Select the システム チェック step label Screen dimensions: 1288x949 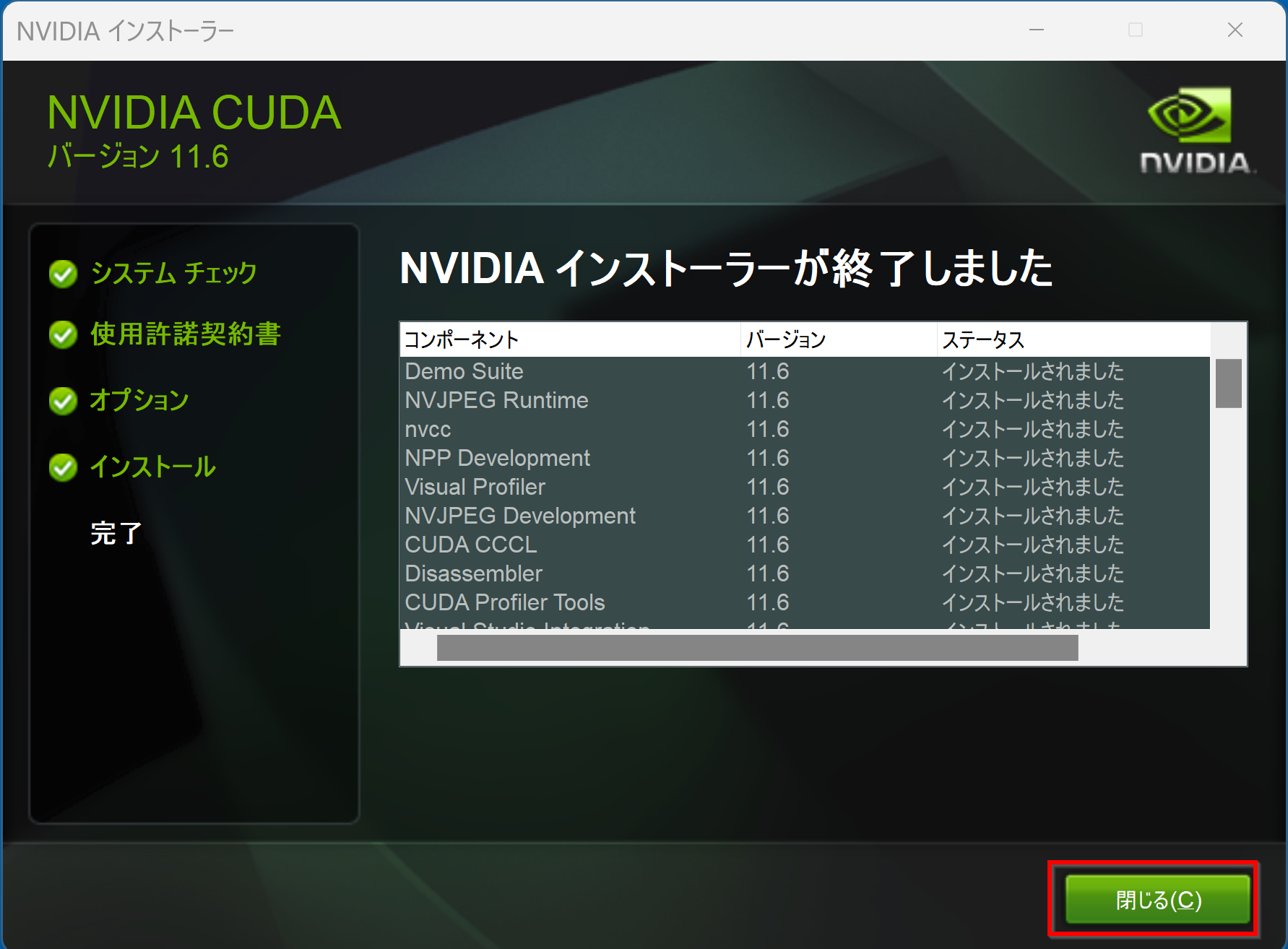[x=173, y=273]
